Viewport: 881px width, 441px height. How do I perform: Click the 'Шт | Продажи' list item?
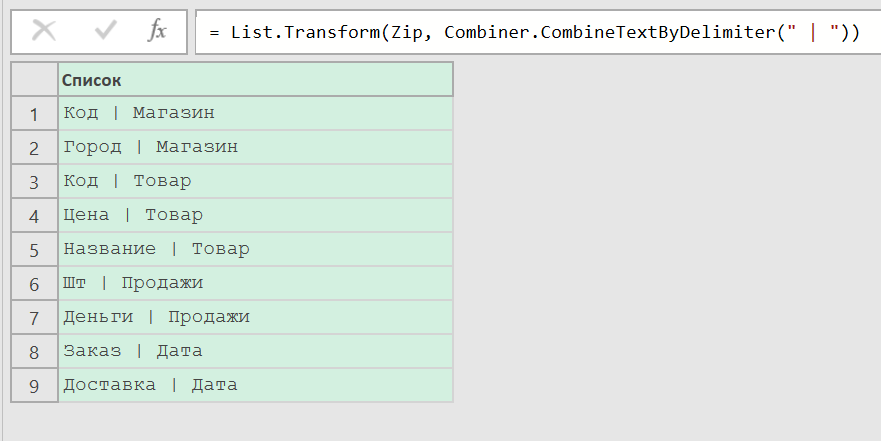133,283
